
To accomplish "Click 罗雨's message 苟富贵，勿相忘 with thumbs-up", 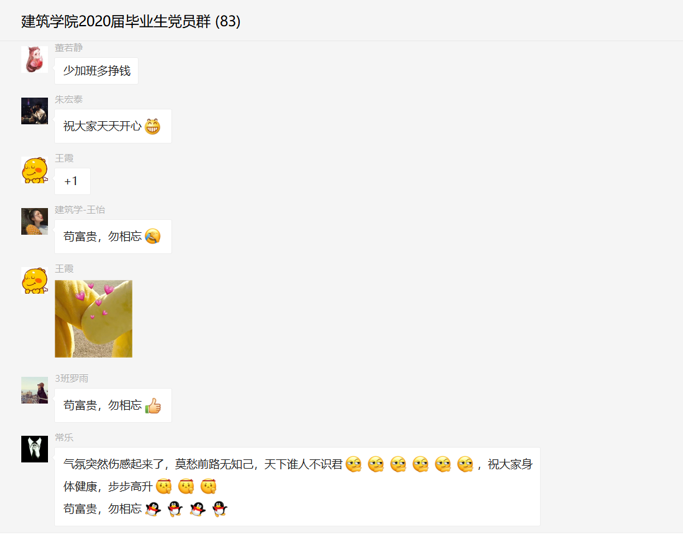I will [113, 406].
